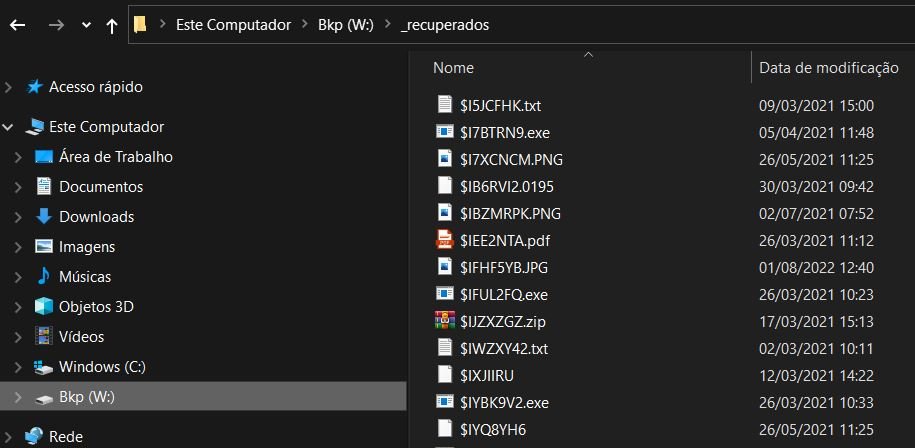Click the Vídeos film icon

pos(44,336)
